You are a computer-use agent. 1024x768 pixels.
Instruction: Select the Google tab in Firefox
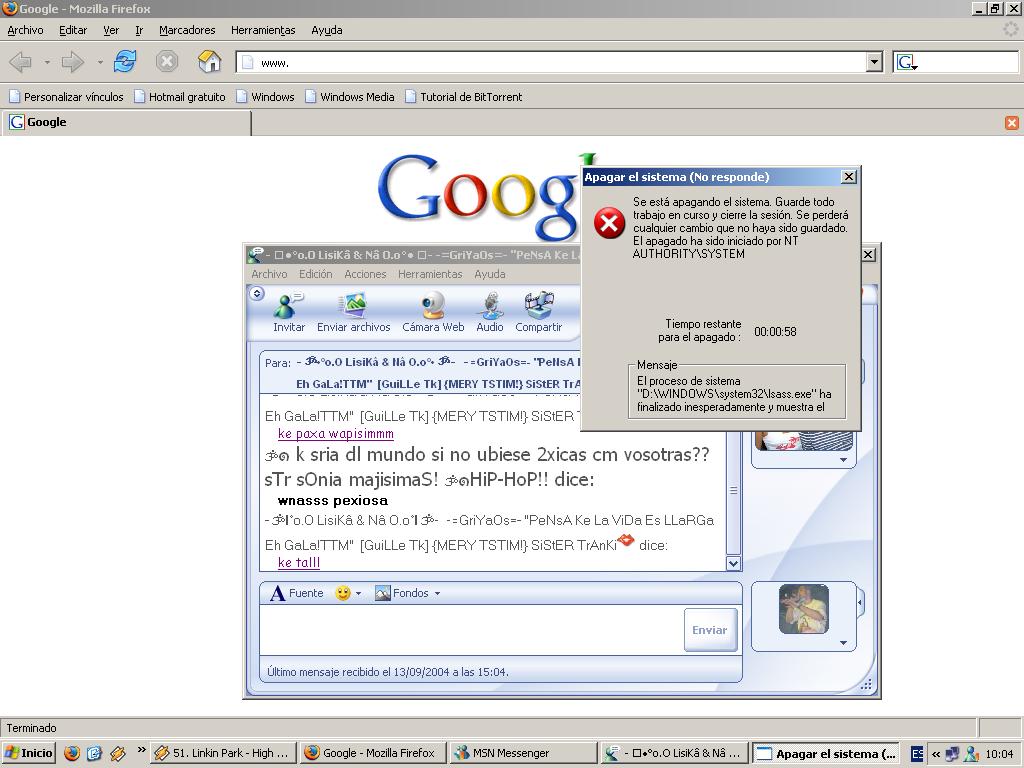pyautogui.click(x=127, y=123)
